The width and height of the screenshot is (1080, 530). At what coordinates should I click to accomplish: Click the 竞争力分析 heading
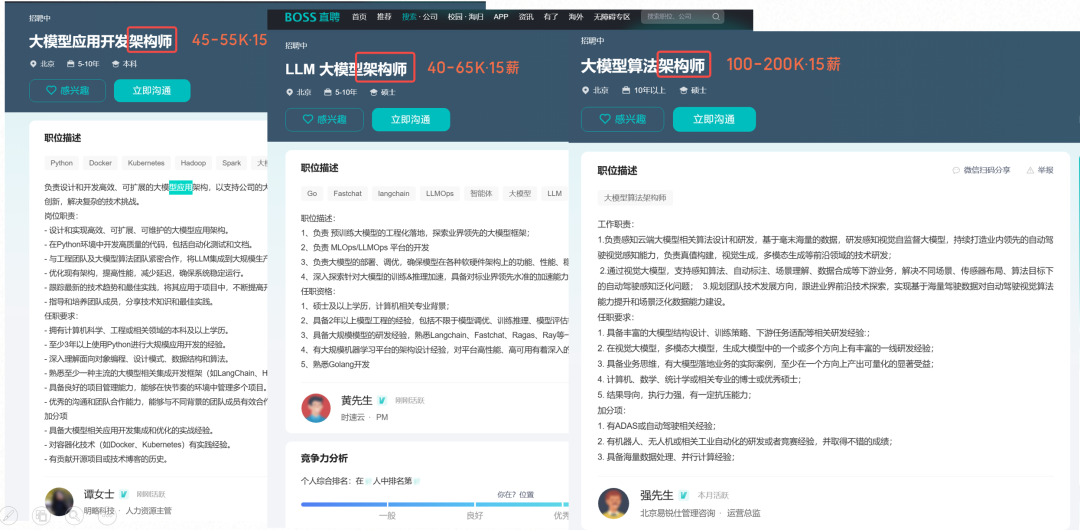click(324, 458)
